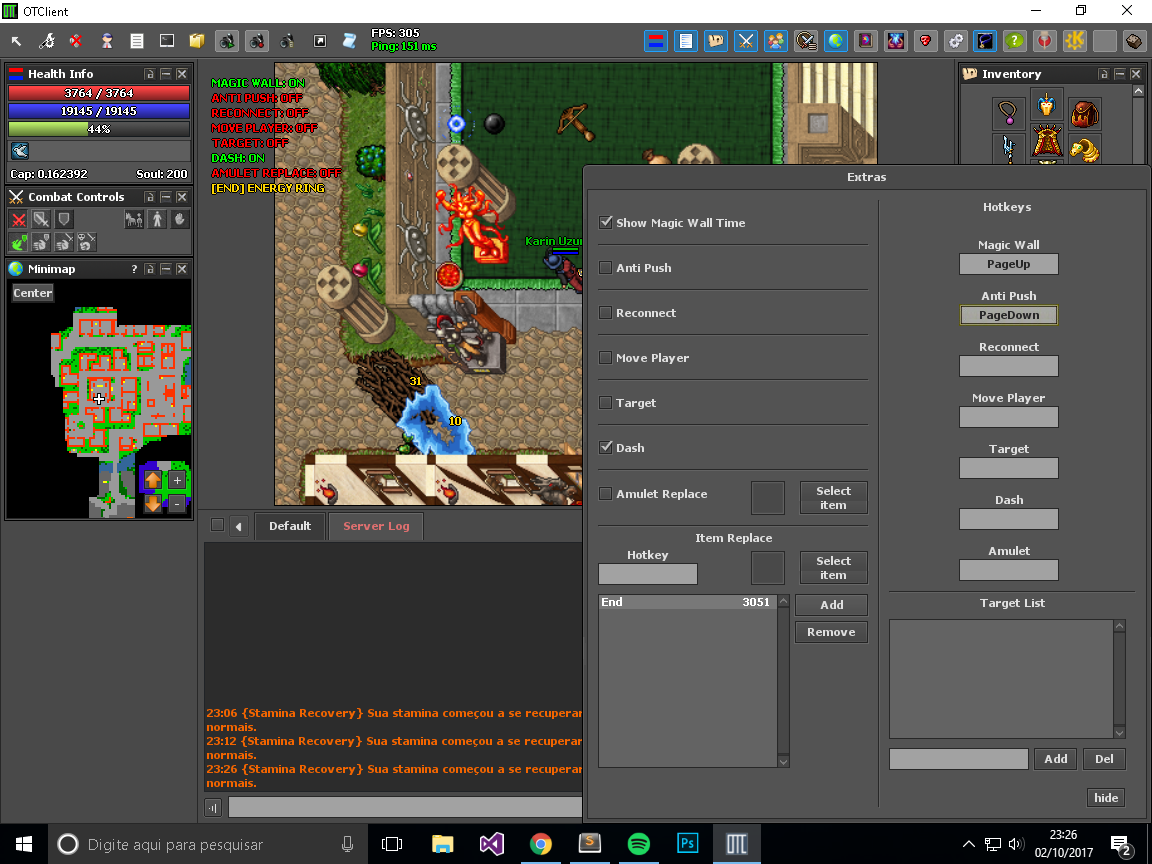Click the Windows search box in taskbar
1152x864 pixels.
(208, 844)
